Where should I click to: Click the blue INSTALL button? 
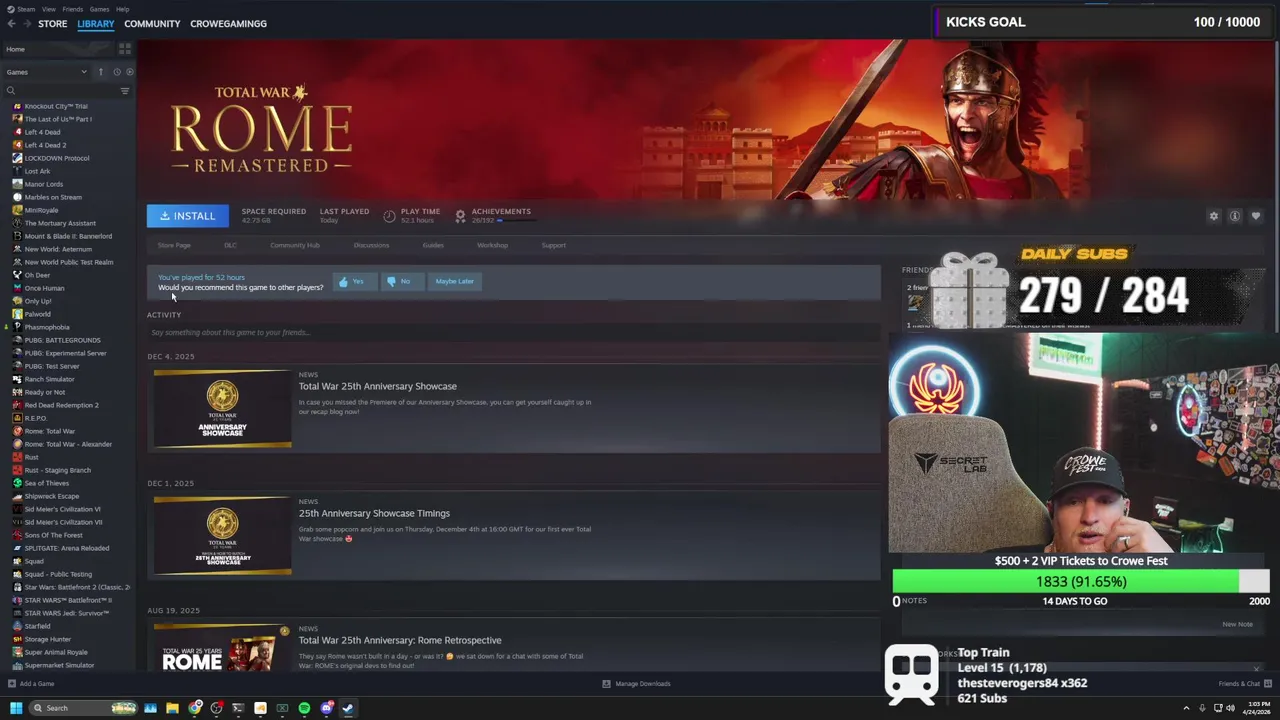[187, 216]
